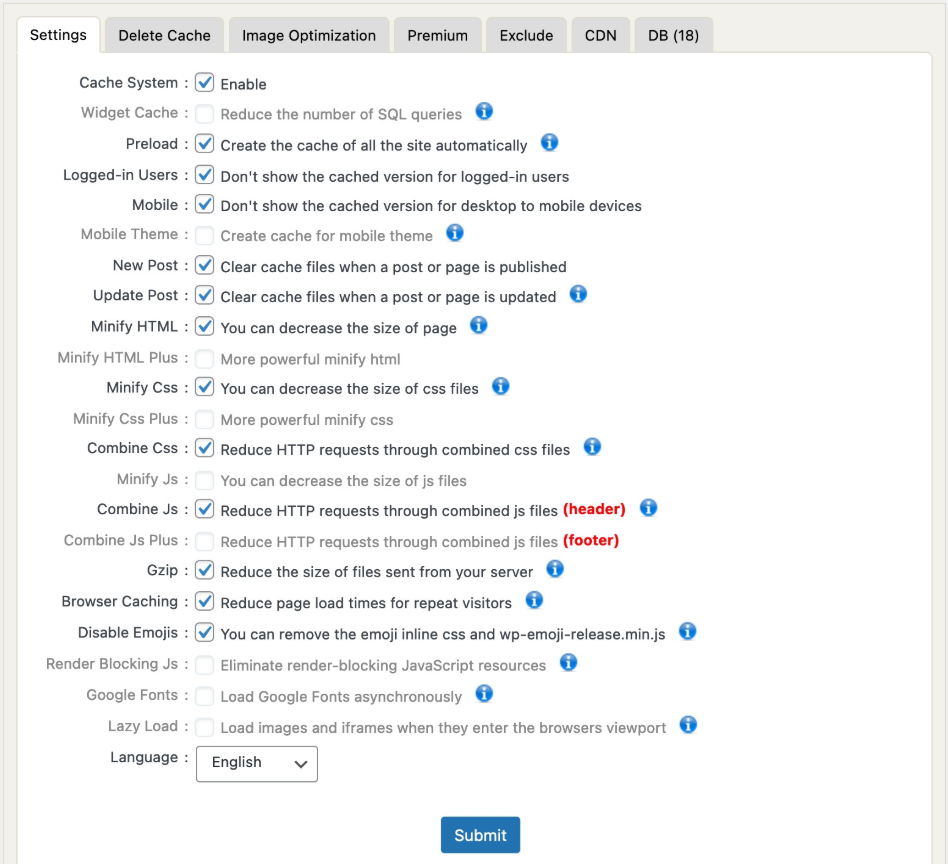Click the Gzip info icon
The height and width of the screenshot is (864, 948).
coord(555,568)
